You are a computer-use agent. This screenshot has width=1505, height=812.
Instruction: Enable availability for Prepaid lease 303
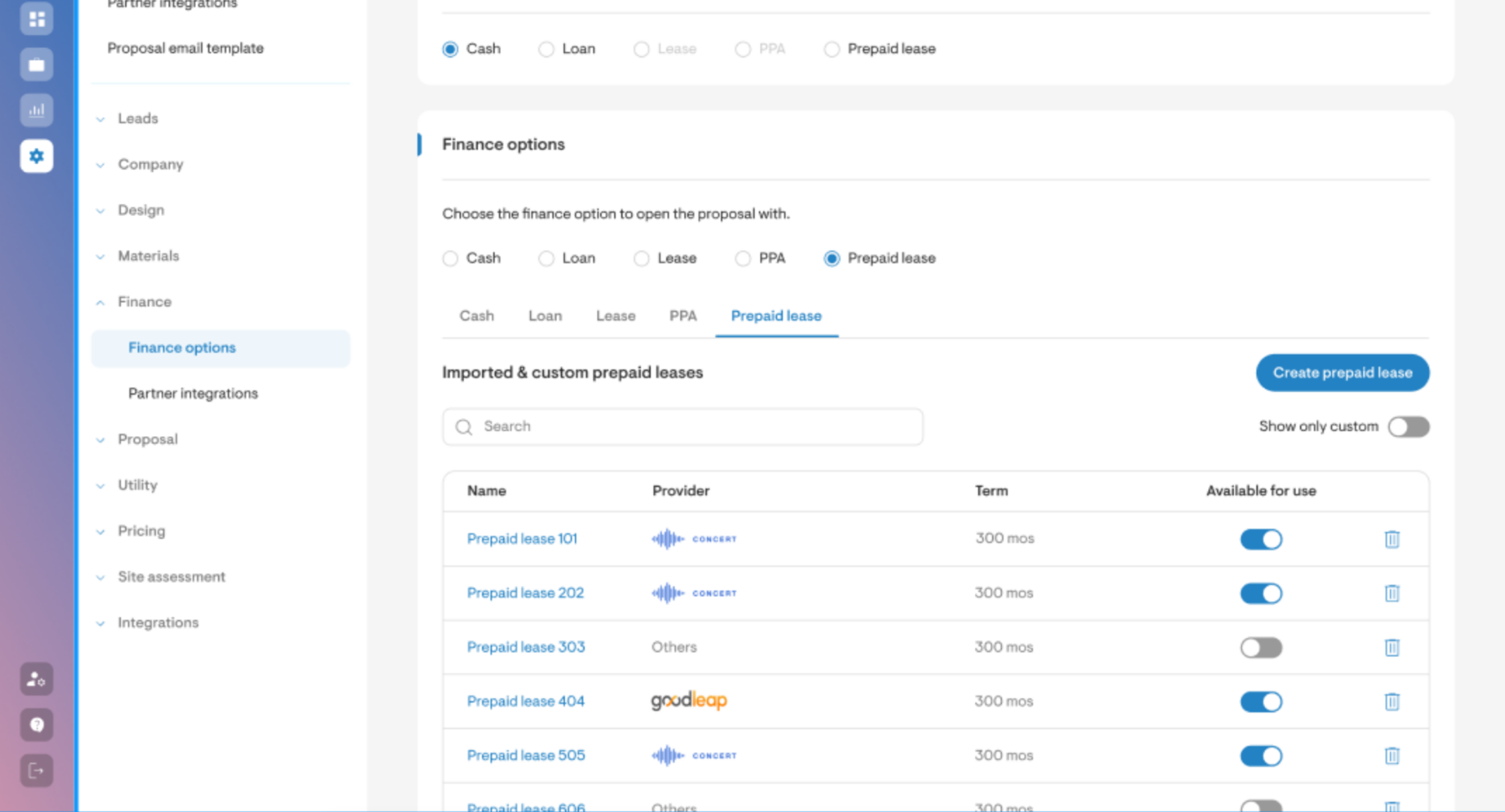coord(1261,647)
